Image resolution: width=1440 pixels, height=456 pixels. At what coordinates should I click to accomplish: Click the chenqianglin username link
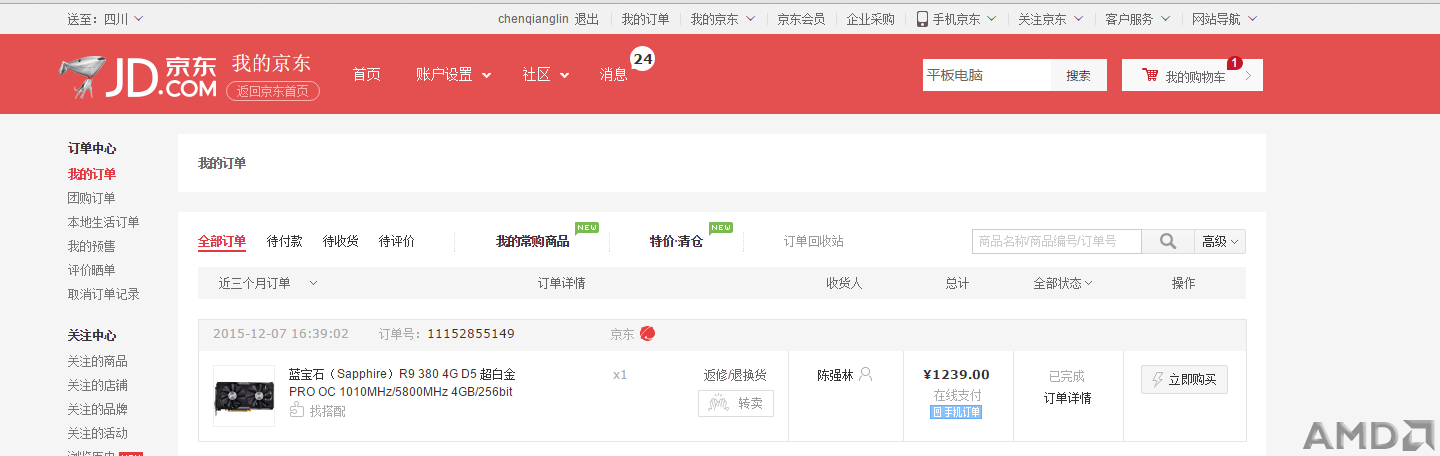coord(533,19)
